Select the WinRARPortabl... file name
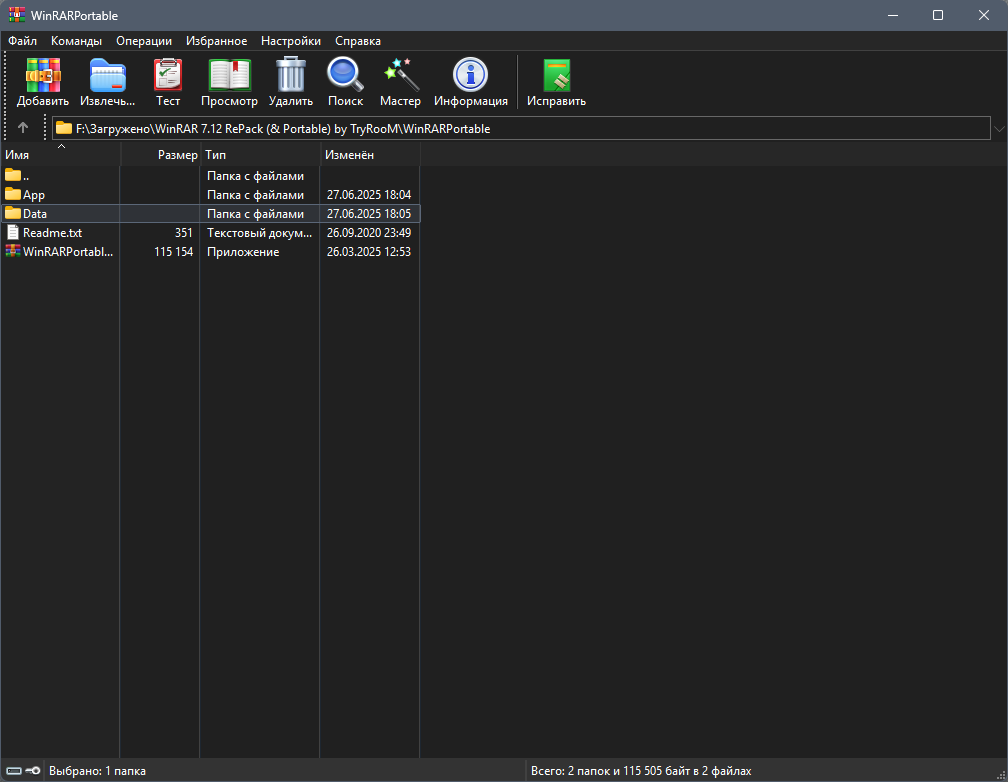Viewport: 1008px width, 782px height. tap(68, 251)
